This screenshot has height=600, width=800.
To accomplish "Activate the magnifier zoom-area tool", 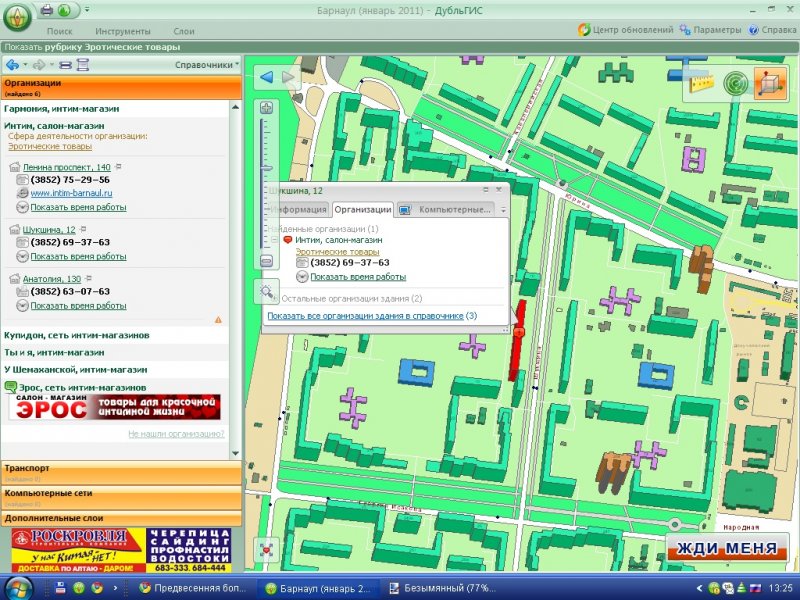I will (266, 292).
